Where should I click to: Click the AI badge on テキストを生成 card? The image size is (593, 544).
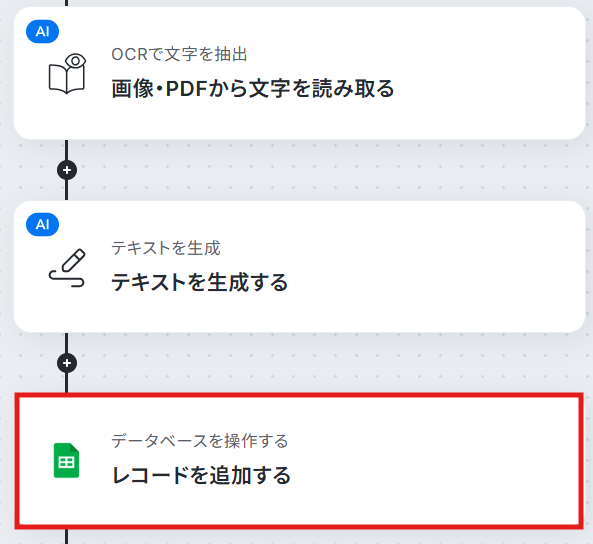click(42, 225)
